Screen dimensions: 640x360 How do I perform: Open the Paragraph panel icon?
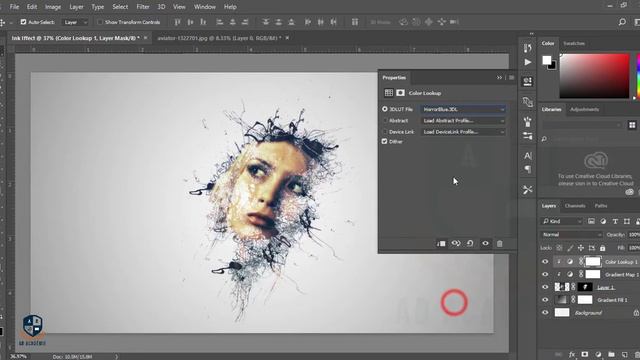coord(527,169)
